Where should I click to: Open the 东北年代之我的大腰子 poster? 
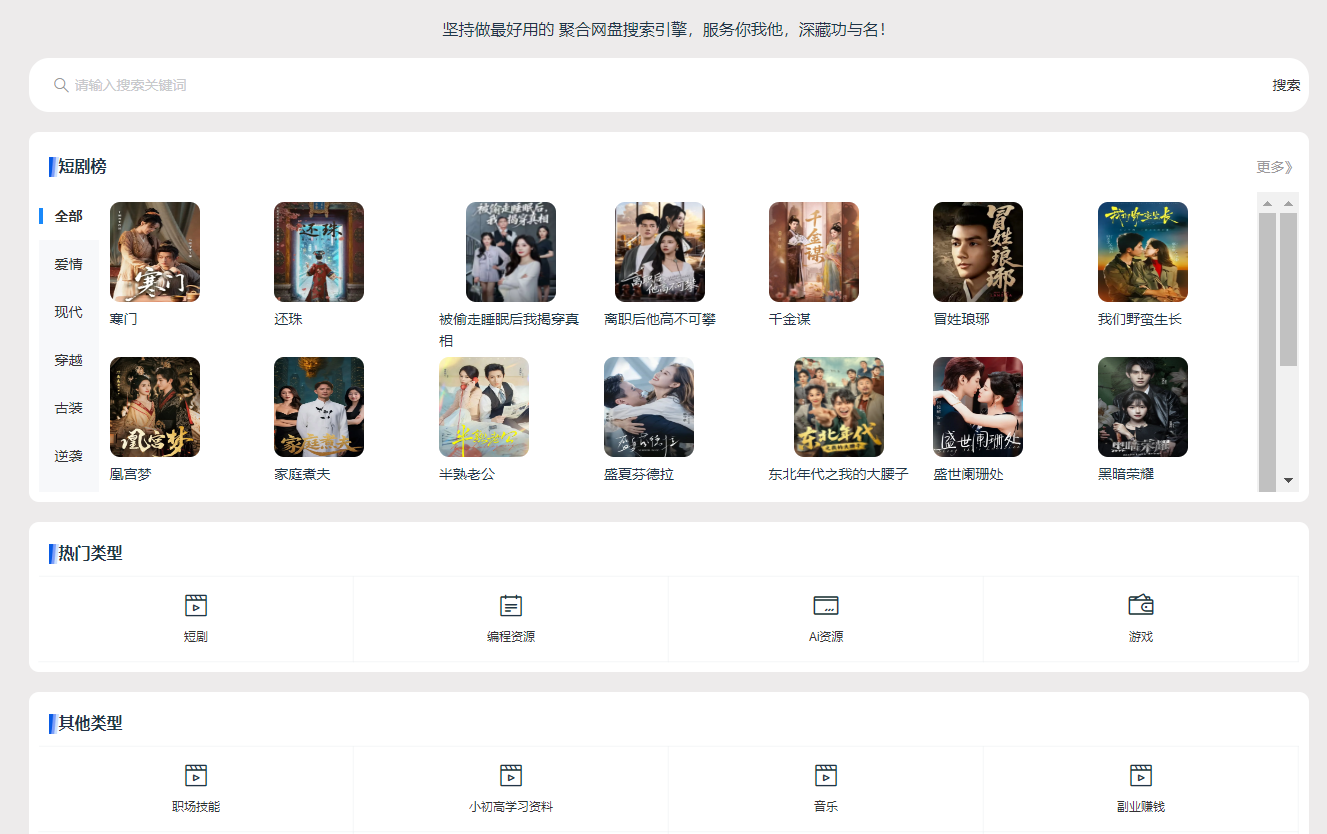point(839,407)
